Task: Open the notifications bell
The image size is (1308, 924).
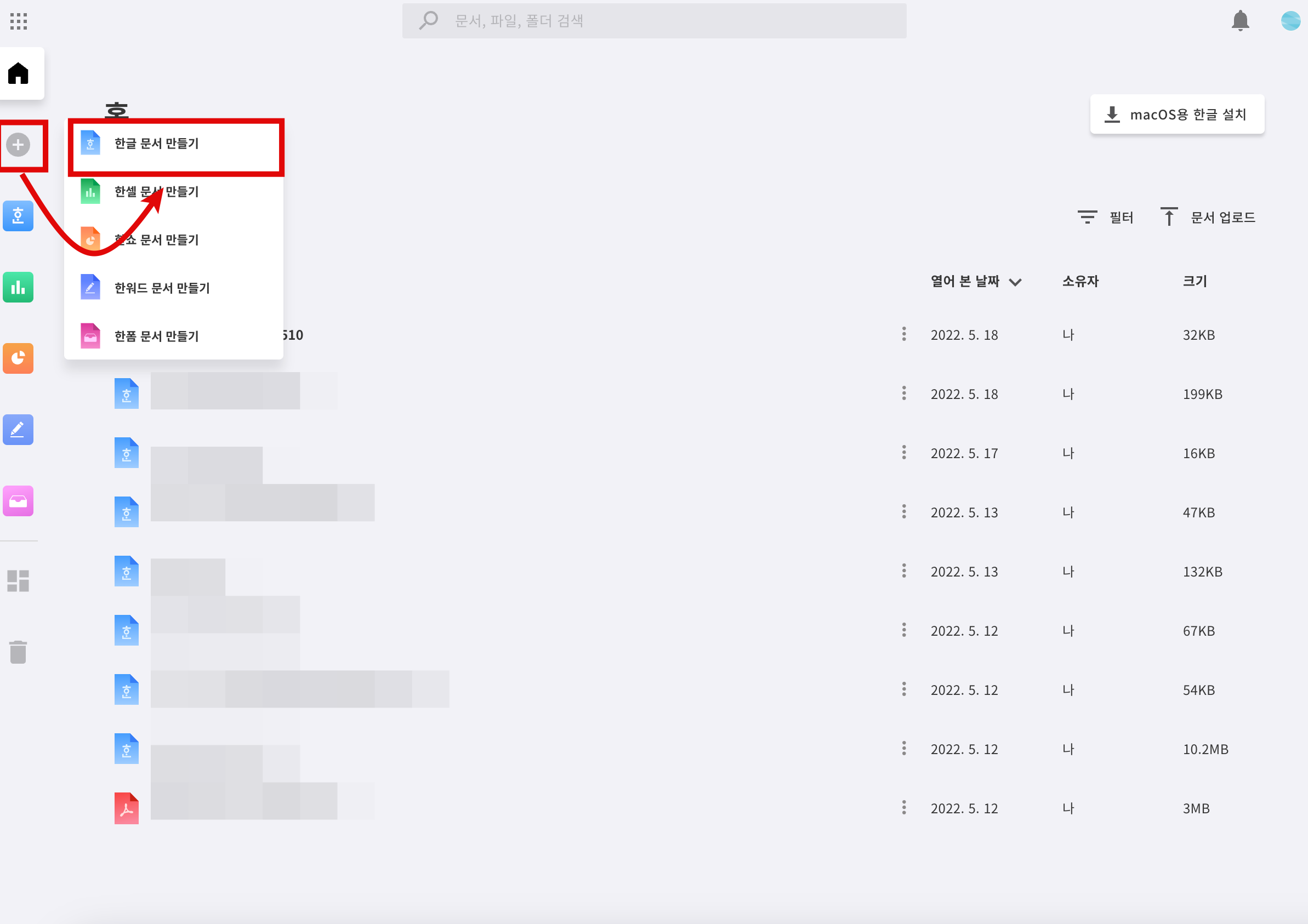Action: tap(1239, 20)
